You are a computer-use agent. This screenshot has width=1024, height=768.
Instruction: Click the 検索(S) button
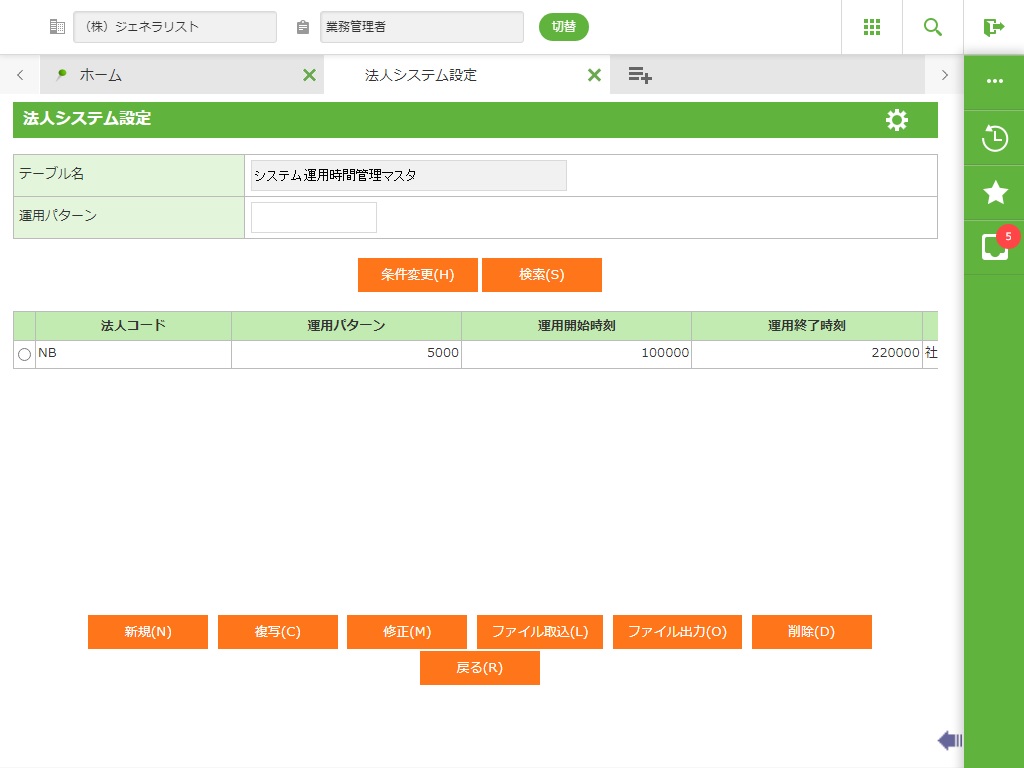coord(541,275)
